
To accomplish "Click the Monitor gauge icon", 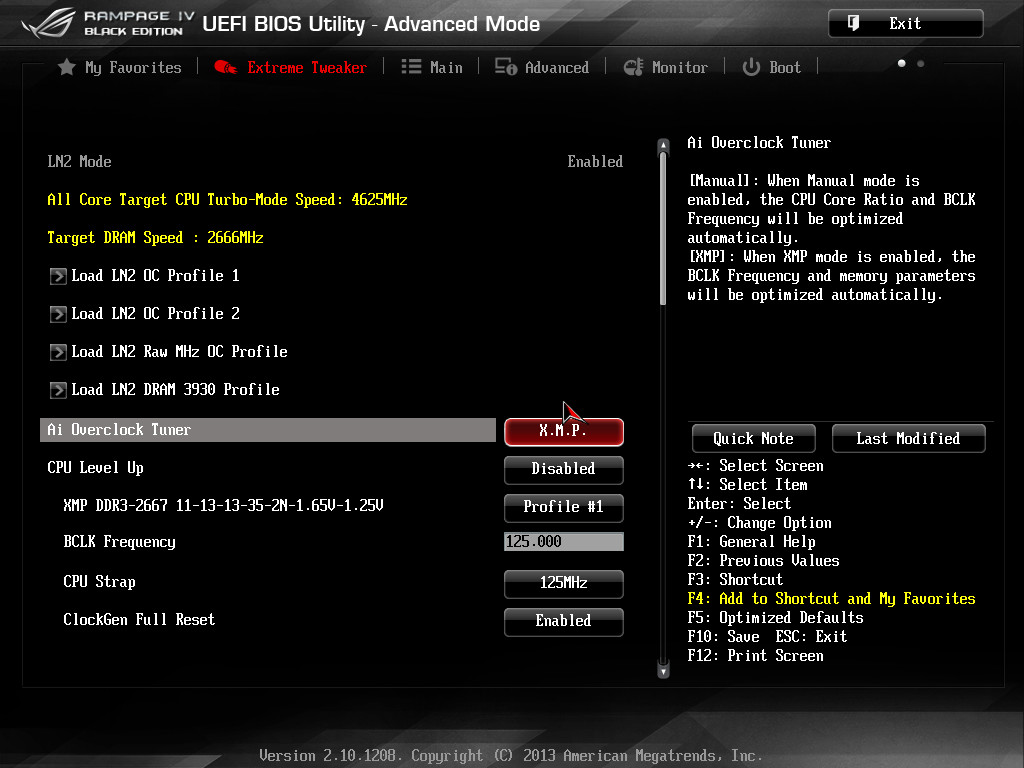I will click(x=633, y=67).
